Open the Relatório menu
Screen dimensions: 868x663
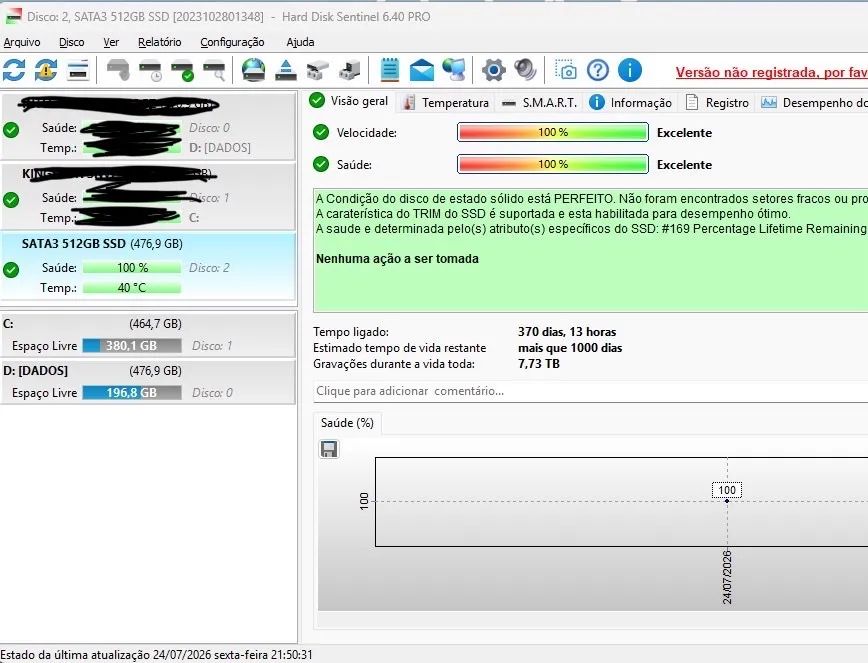click(159, 42)
